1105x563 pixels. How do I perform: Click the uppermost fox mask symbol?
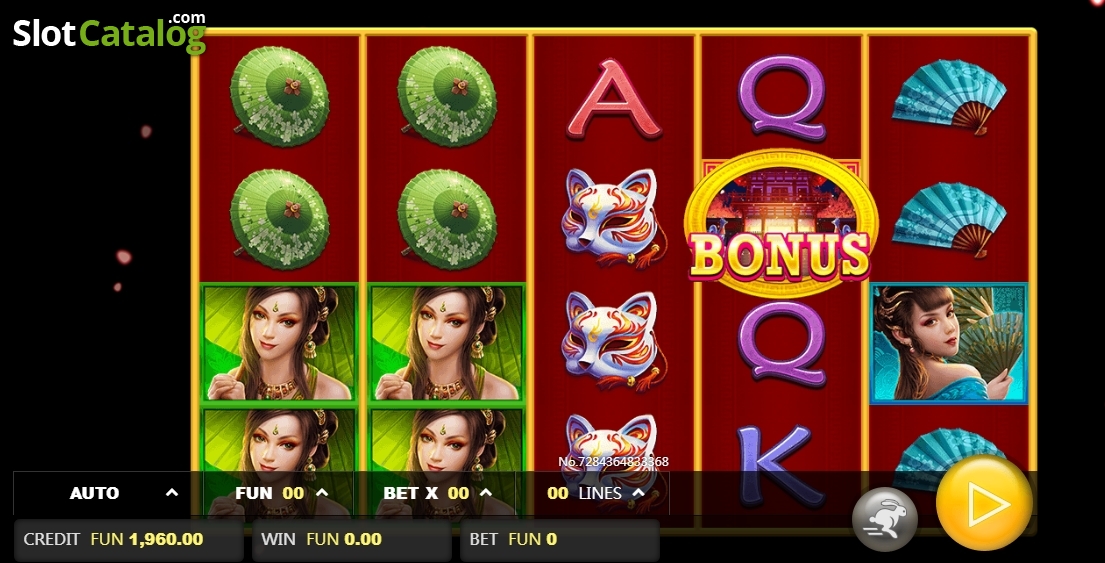[614, 218]
